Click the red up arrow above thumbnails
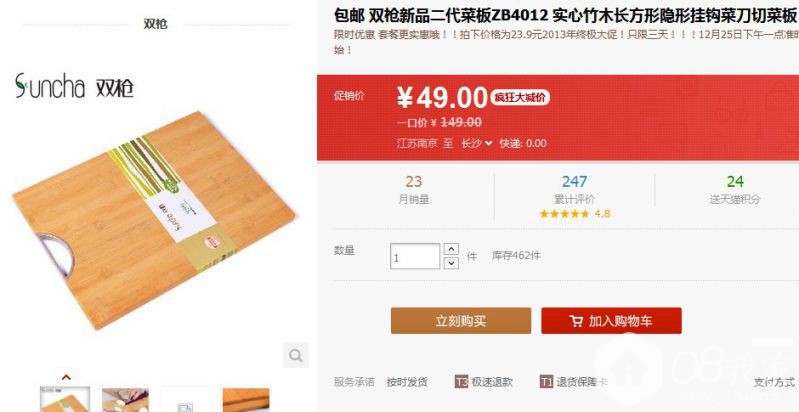Viewport: 799px width, 412px height. click(66, 378)
